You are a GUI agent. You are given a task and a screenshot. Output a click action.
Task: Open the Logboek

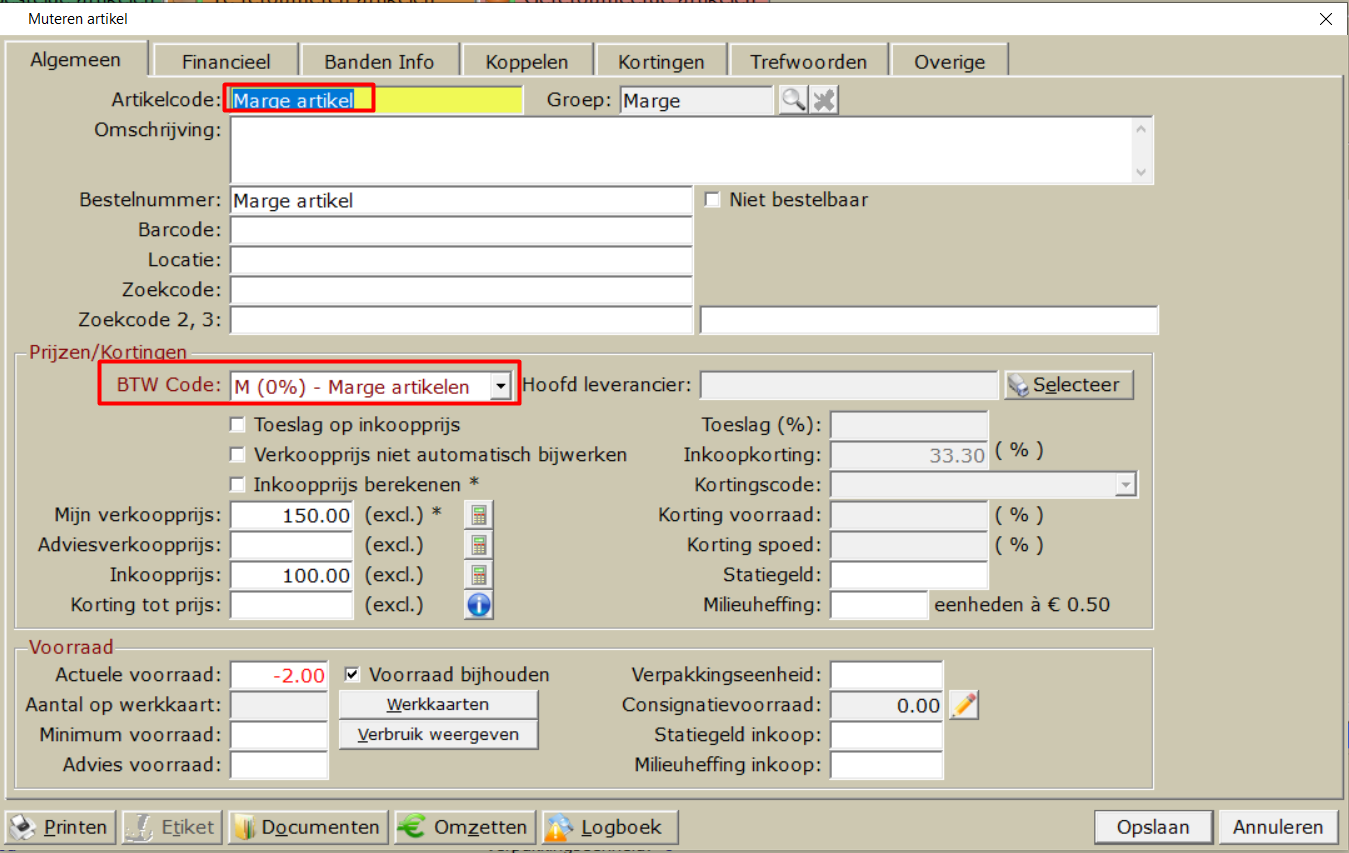(610, 827)
